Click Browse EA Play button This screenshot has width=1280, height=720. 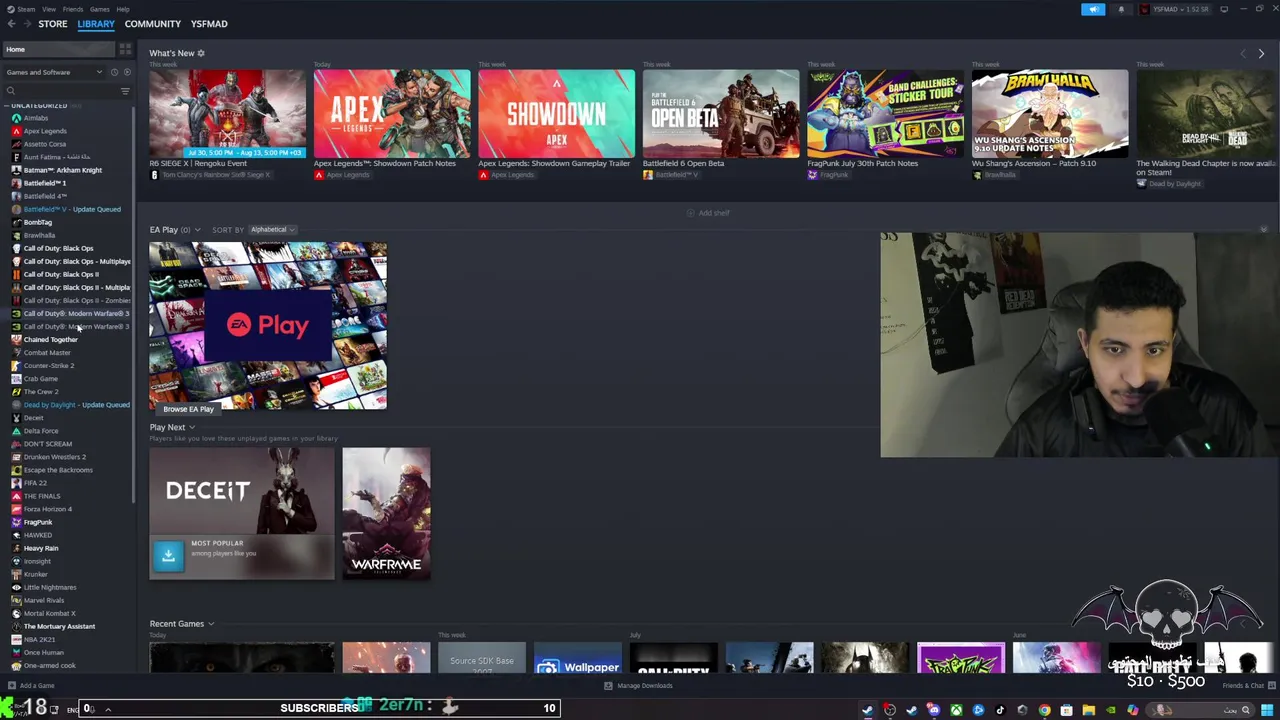click(x=188, y=409)
